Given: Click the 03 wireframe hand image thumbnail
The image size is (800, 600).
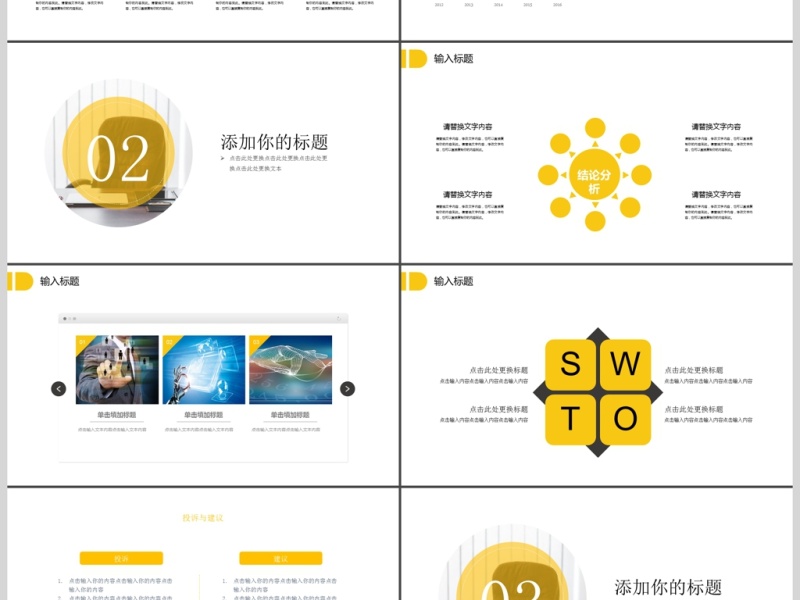Looking at the screenshot, I should pyautogui.click(x=290, y=370).
